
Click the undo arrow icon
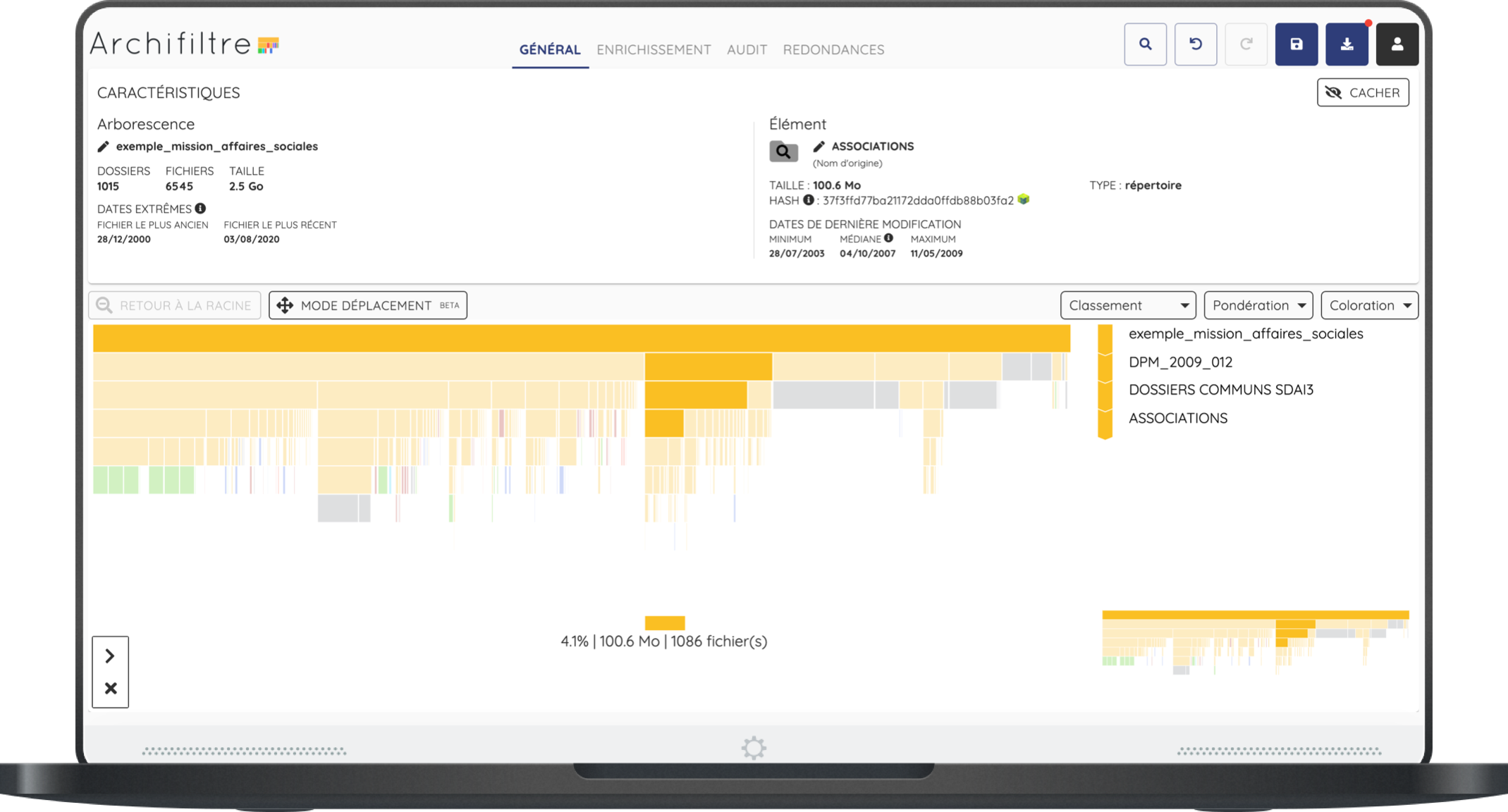(x=1196, y=44)
